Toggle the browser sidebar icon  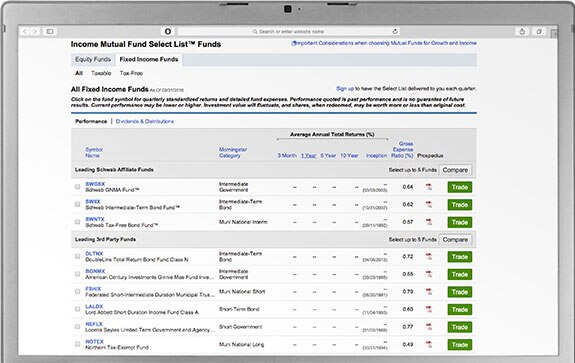[x=50, y=32]
